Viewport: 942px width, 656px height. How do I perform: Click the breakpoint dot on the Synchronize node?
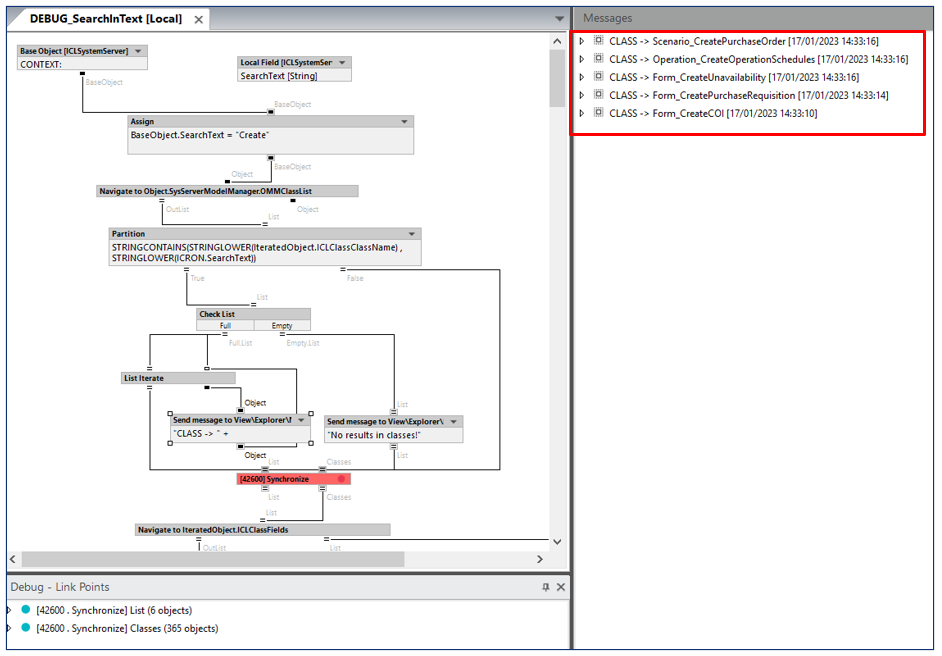341,479
